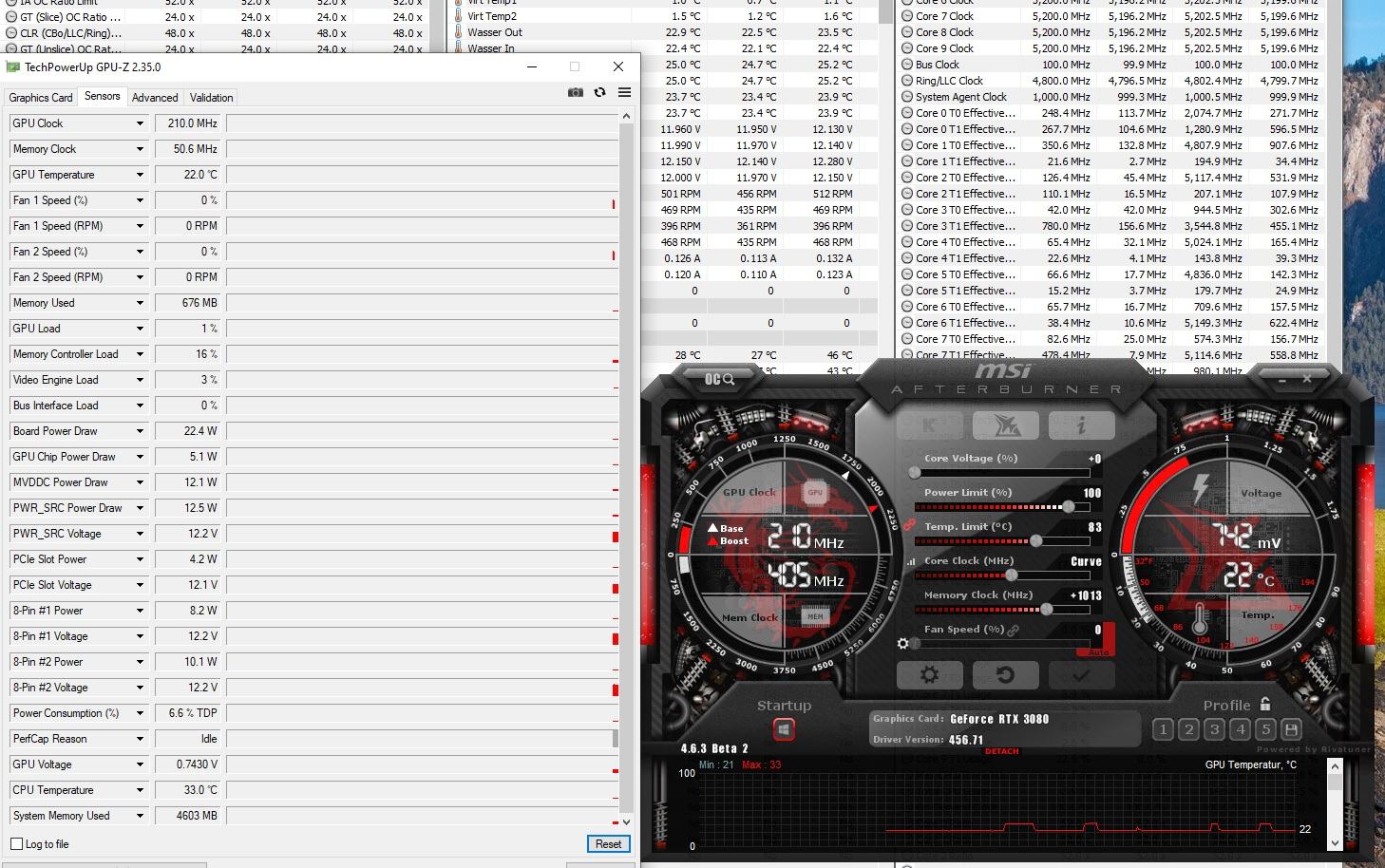Click the GPU chip icon on the clock gauge
The image size is (1385, 868).
(x=815, y=492)
